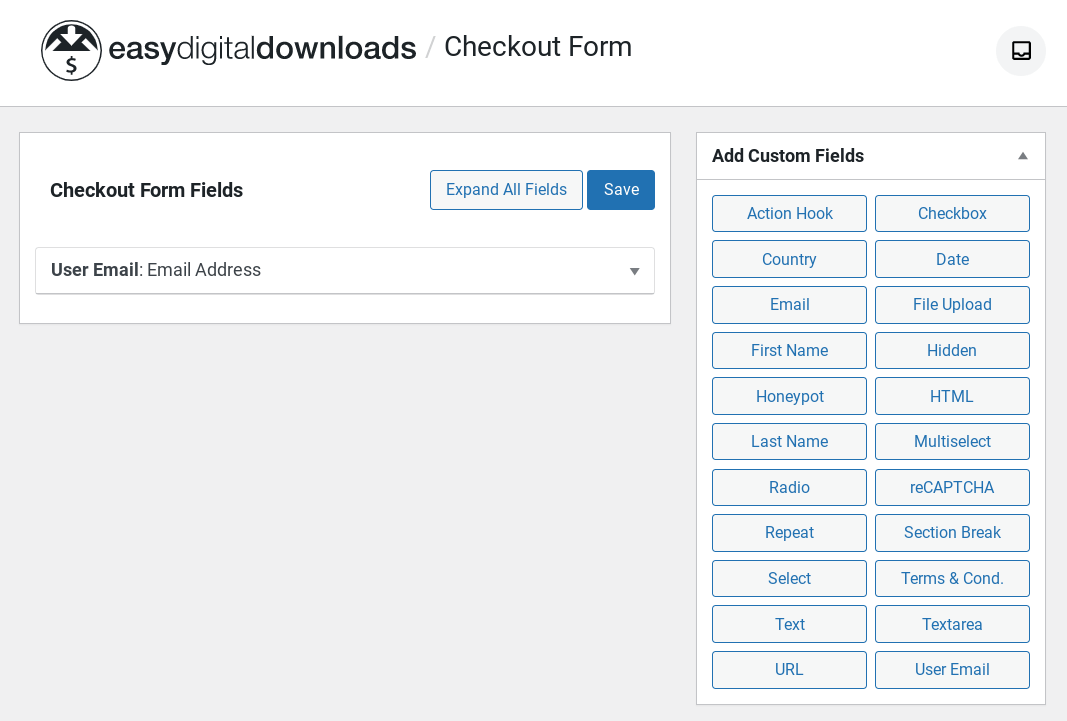
Task: Collapse the Add Custom Fields panel
Action: tap(1022, 156)
